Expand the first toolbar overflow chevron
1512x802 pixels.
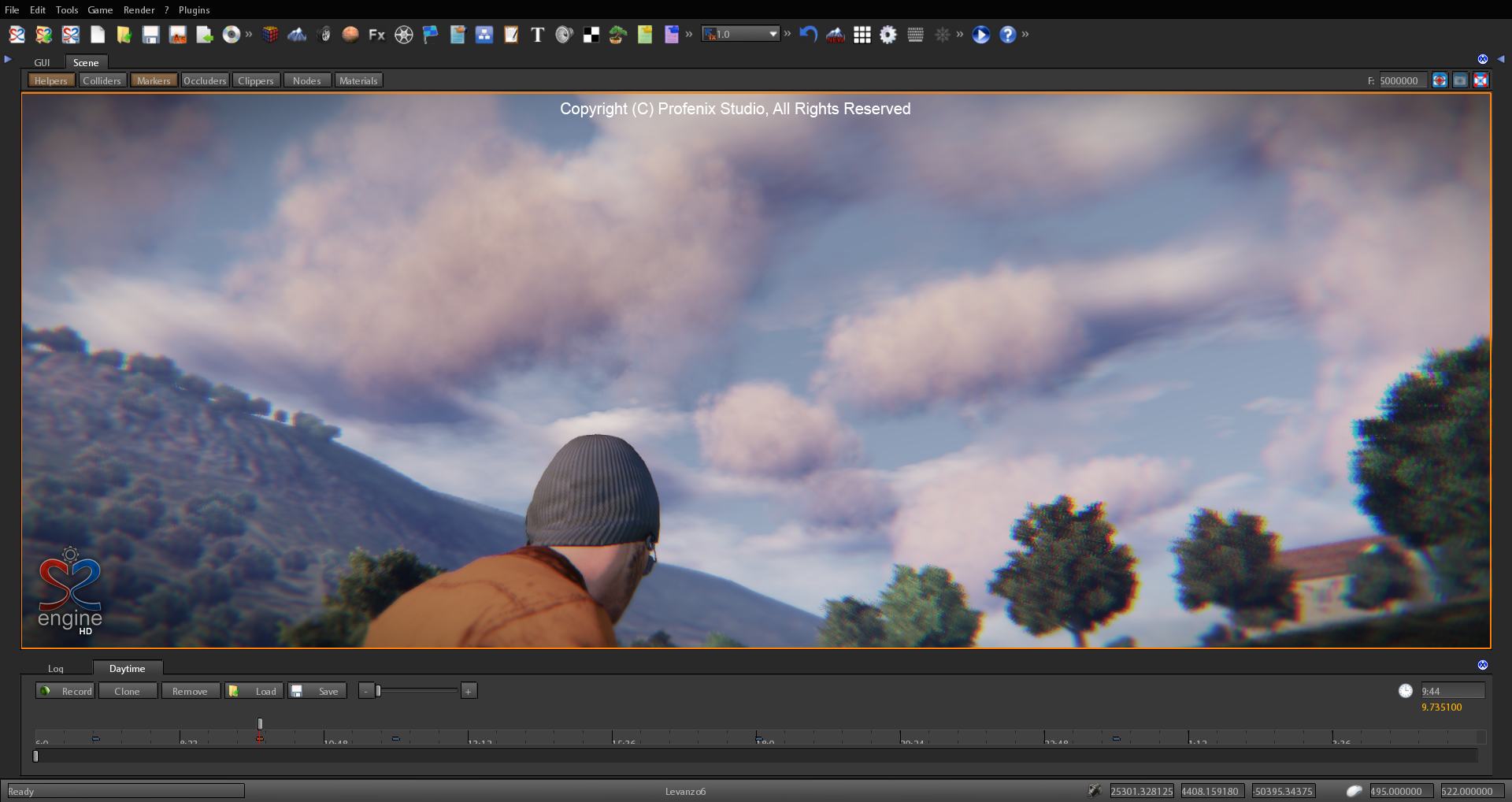click(249, 34)
